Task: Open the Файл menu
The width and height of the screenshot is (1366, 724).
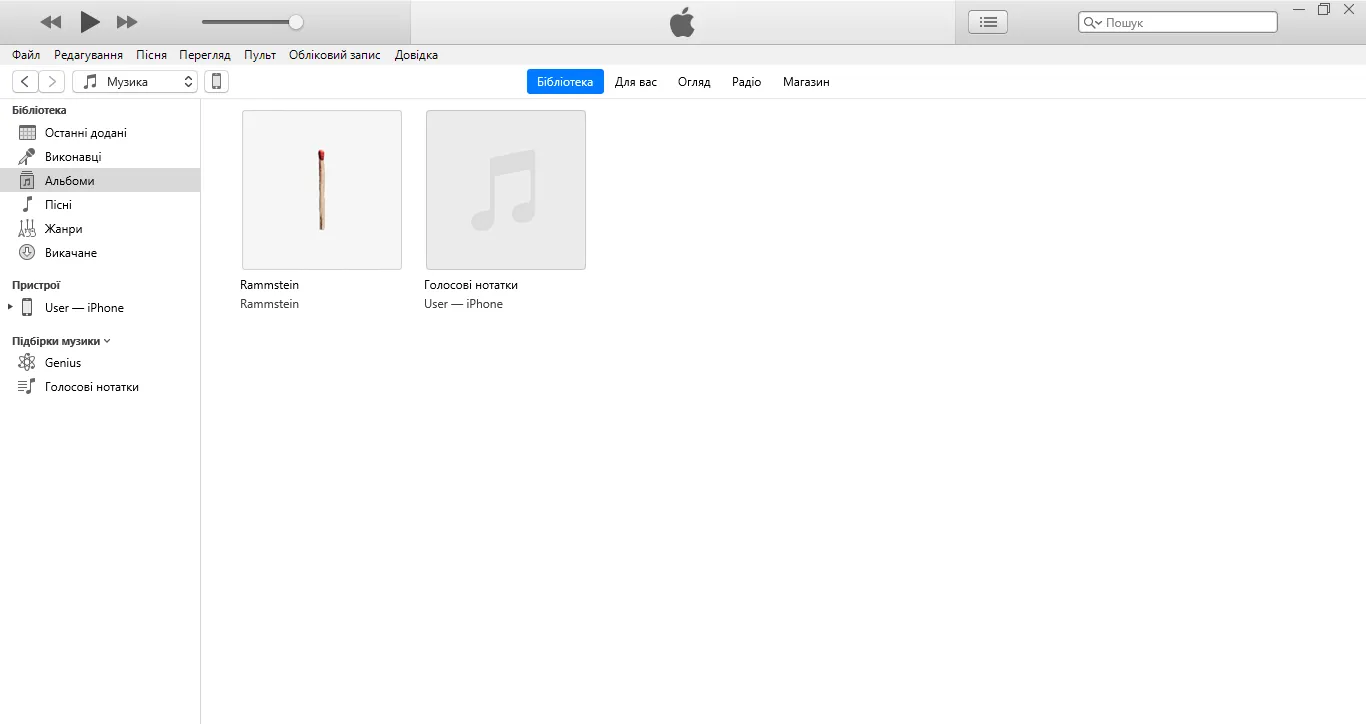Action: pyautogui.click(x=26, y=55)
